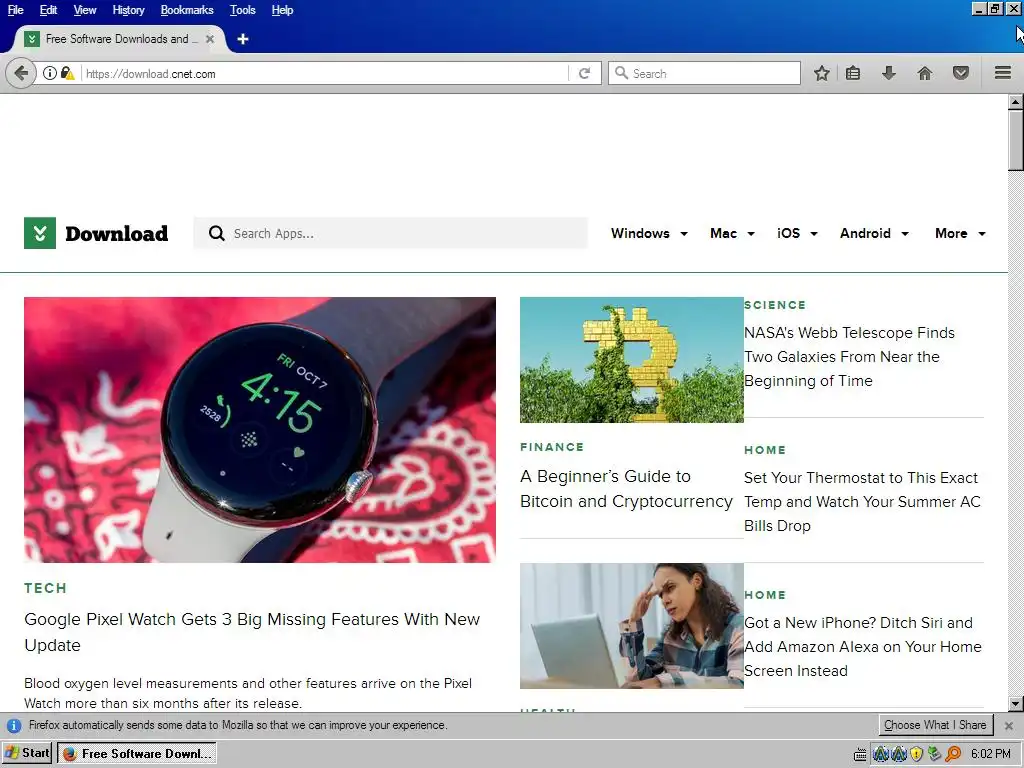
Task: Go to Firefox home page icon
Action: tap(925, 73)
